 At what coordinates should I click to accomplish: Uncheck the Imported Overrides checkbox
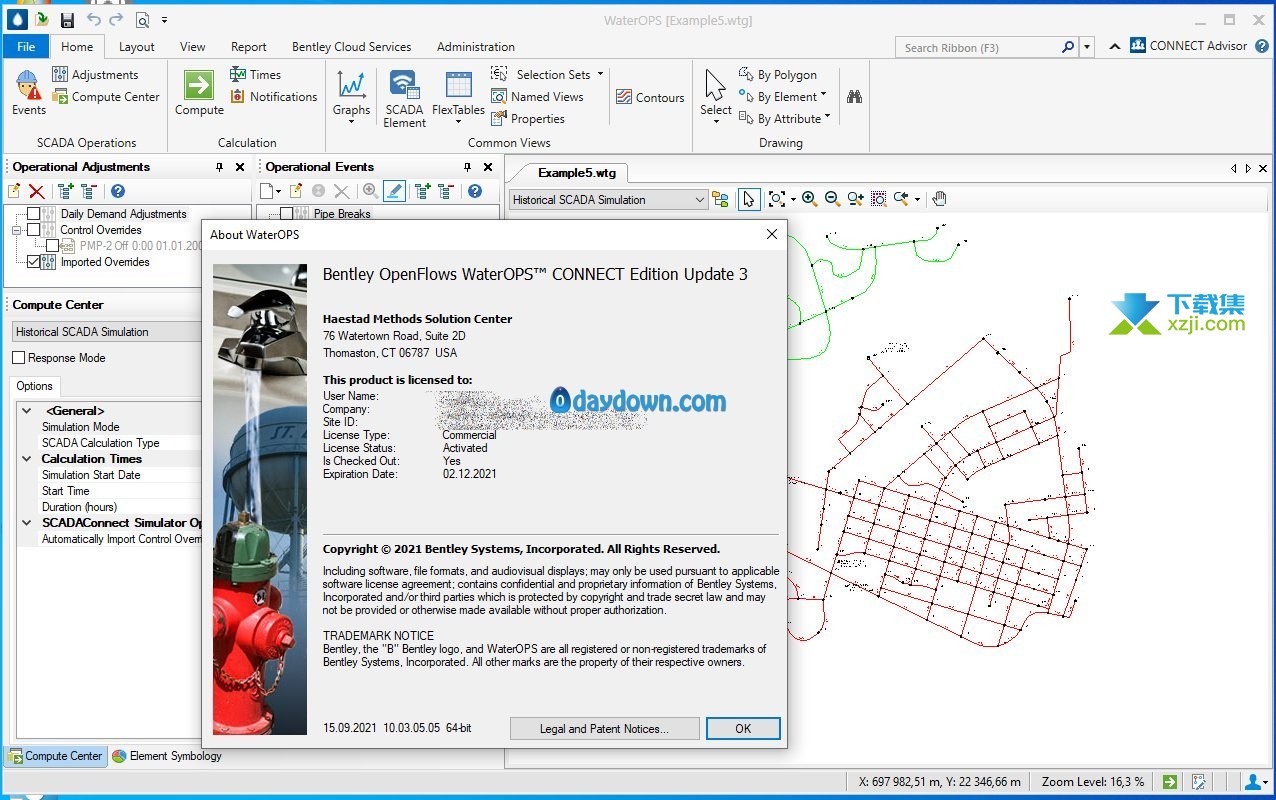pyautogui.click(x=34, y=262)
